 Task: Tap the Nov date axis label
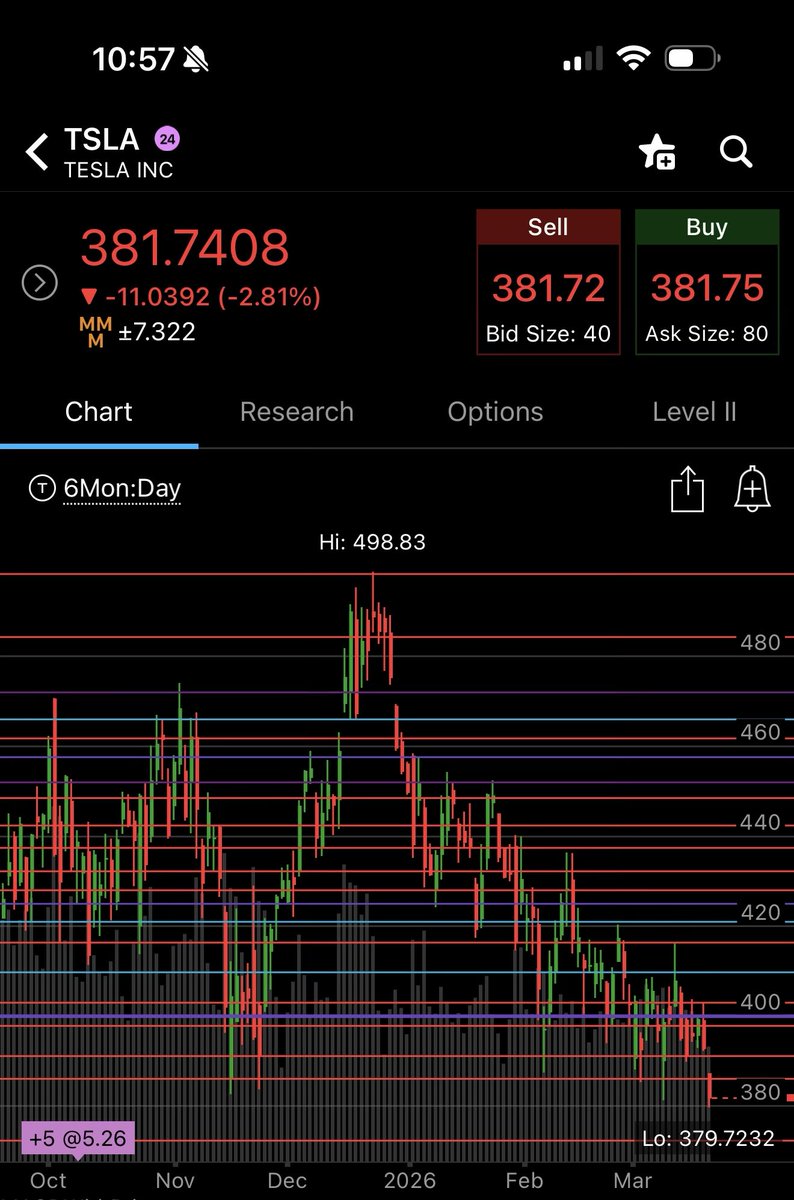(x=175, y=1181)
